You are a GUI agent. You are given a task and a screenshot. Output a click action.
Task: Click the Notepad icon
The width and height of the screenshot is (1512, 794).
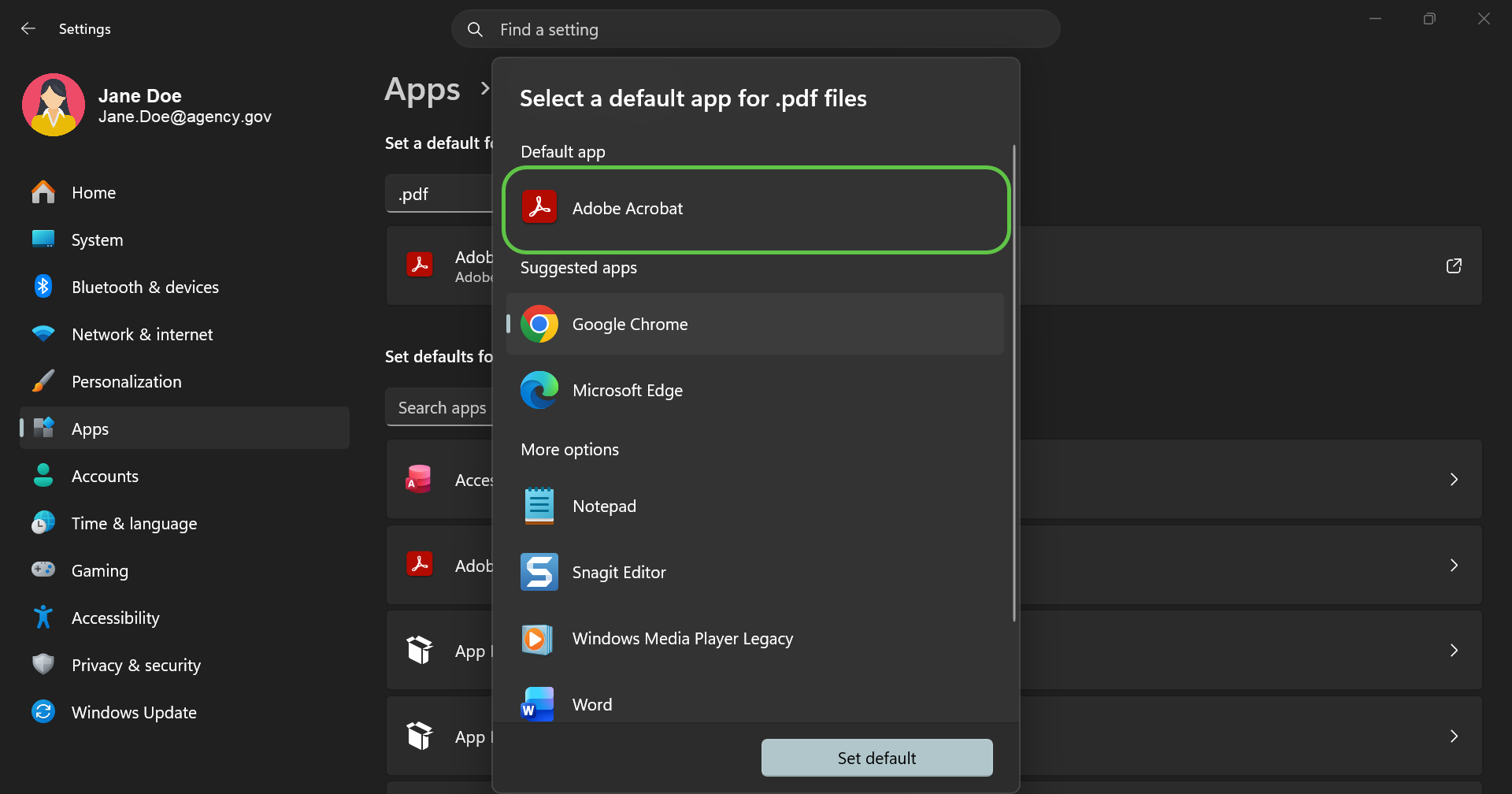539,506
